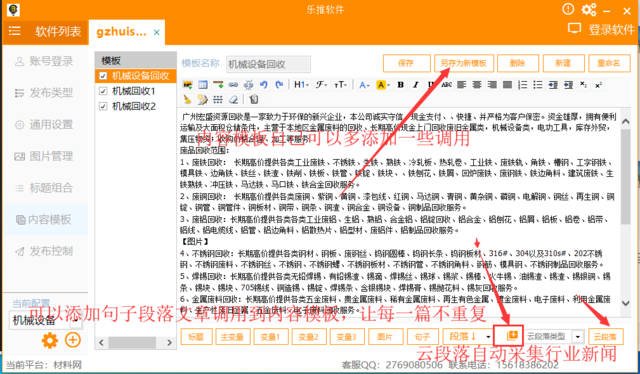Click the 新建 new template button
The width and height of the screenshot is (640, 374).
click(x=563, y=63)
